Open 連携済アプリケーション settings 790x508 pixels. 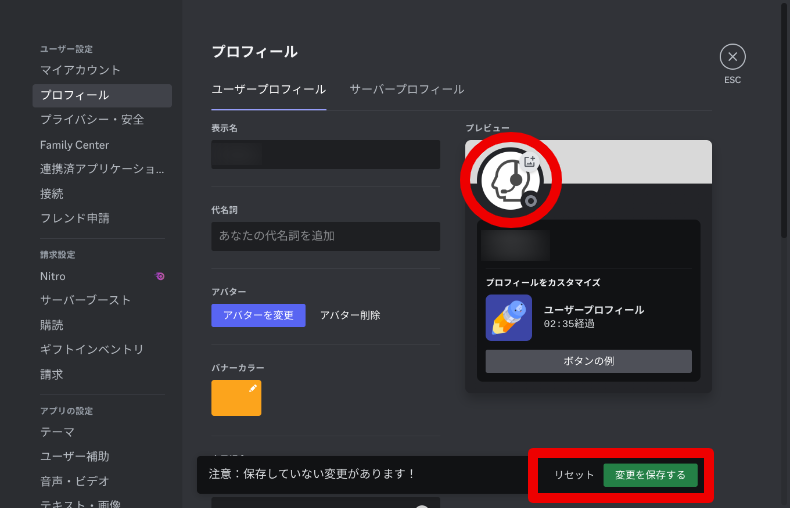point(102,169)
